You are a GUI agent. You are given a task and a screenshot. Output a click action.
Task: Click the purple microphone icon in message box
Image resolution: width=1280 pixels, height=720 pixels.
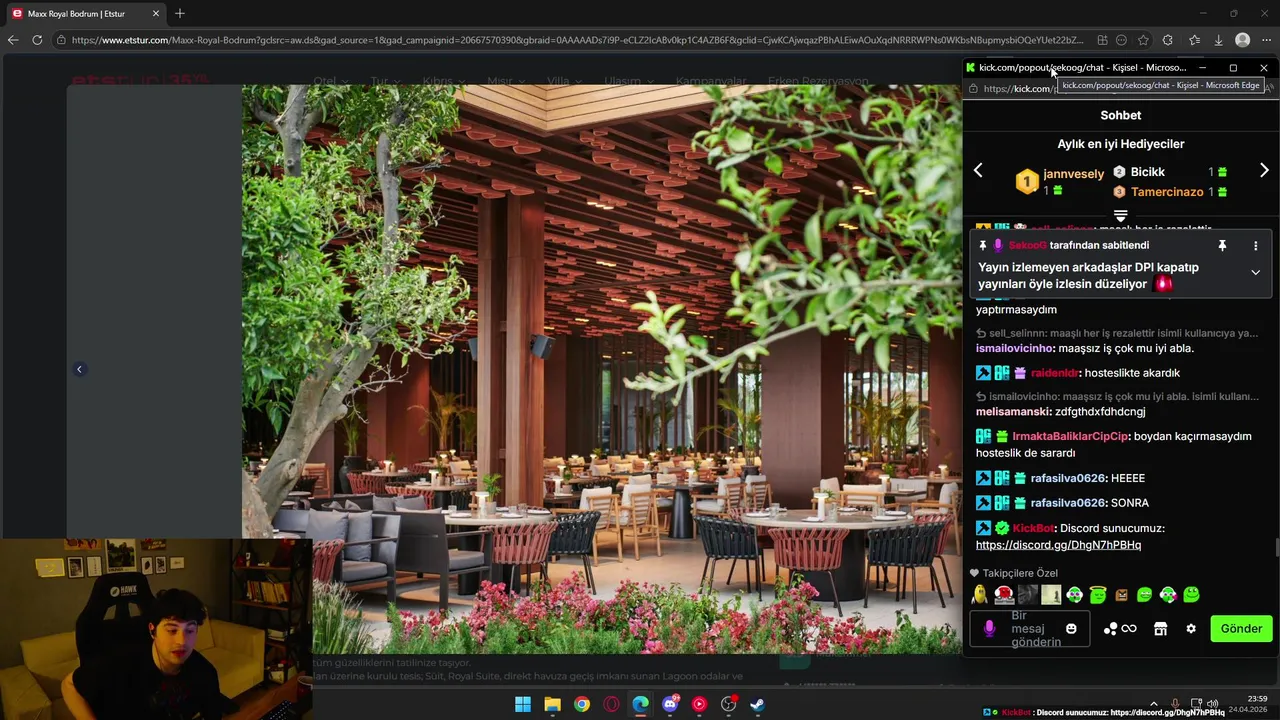(989, 629)
